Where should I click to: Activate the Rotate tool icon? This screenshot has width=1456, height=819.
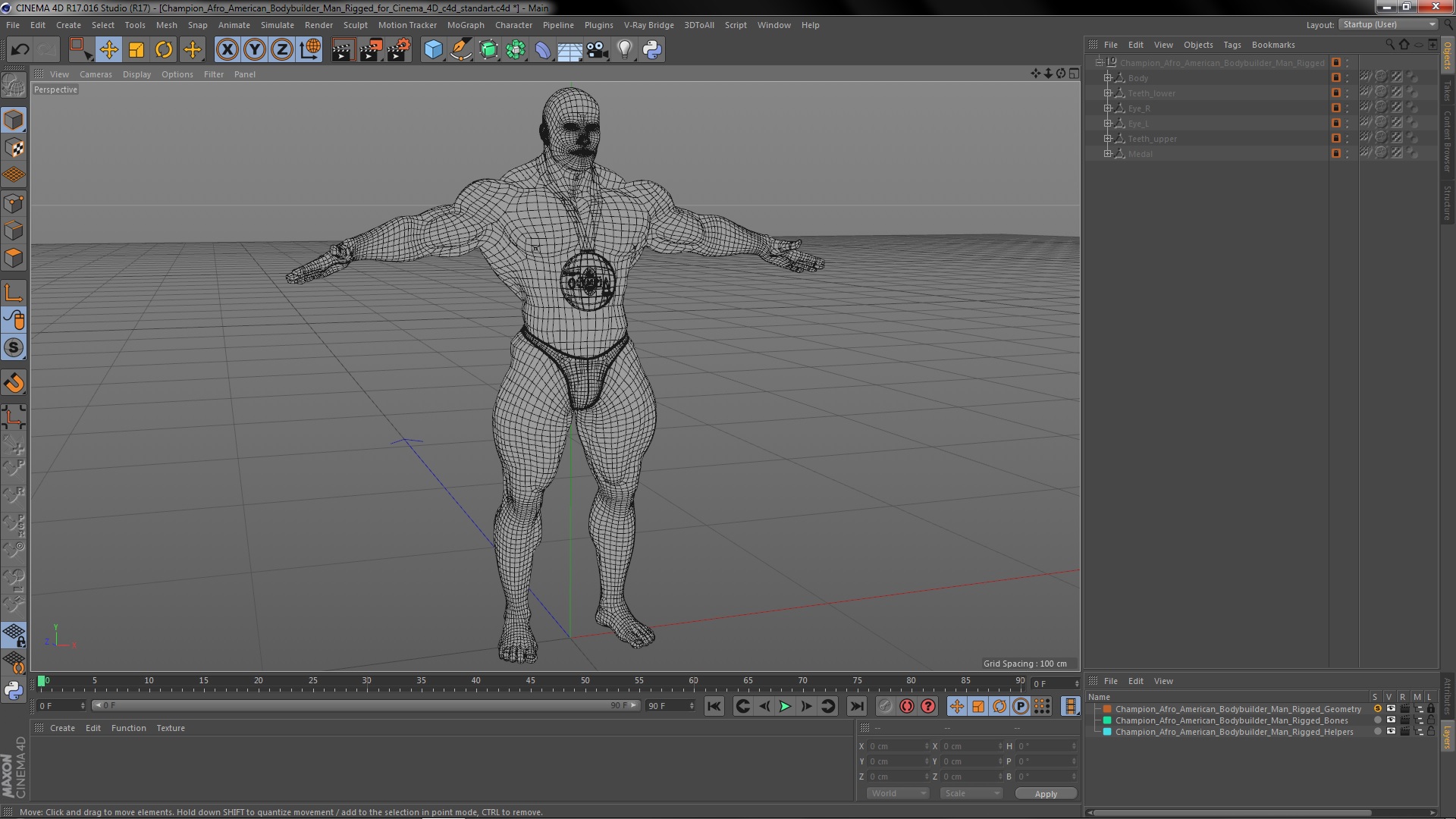[164, 50]
